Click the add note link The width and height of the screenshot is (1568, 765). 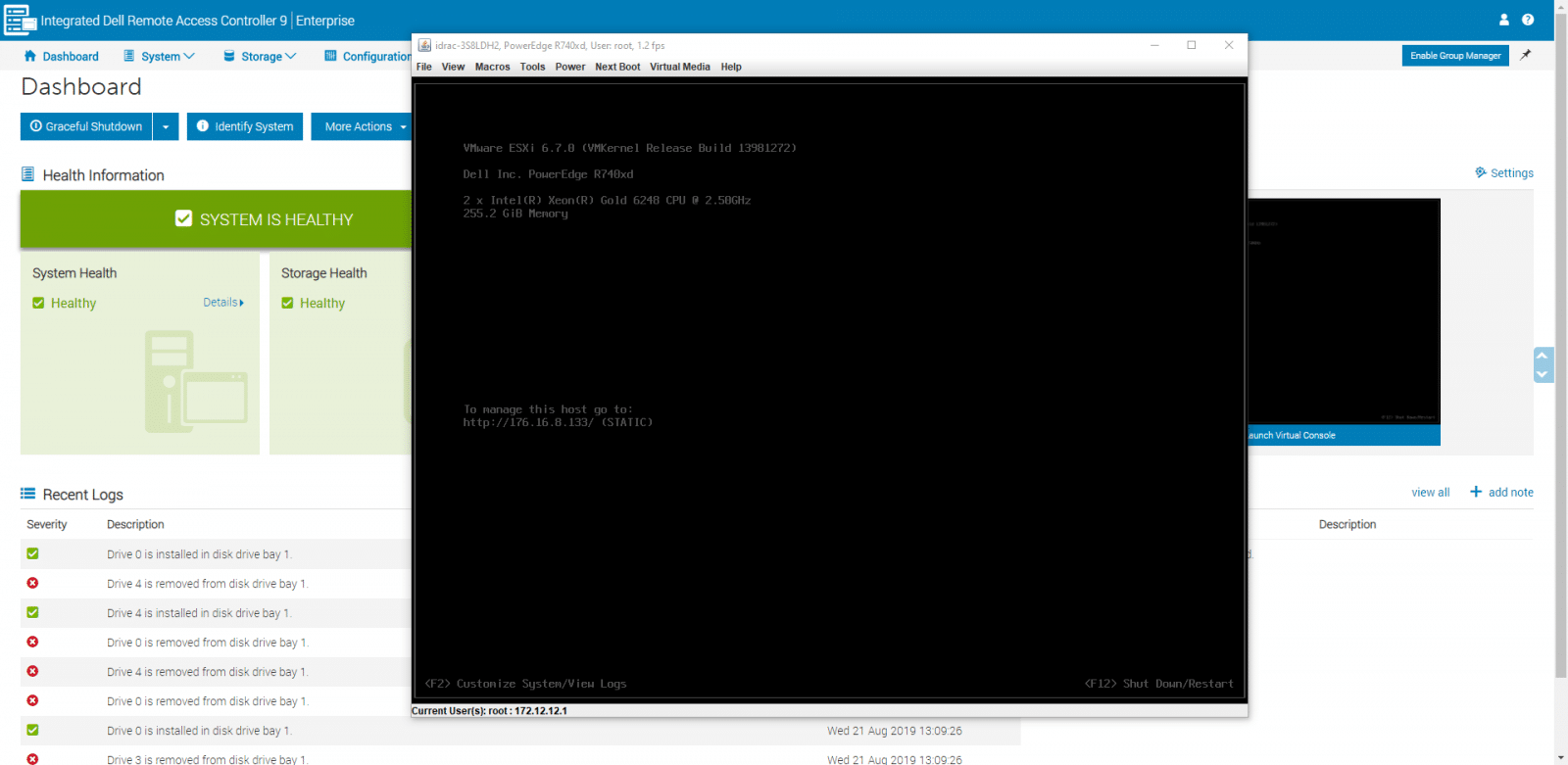coord(1510,492)
